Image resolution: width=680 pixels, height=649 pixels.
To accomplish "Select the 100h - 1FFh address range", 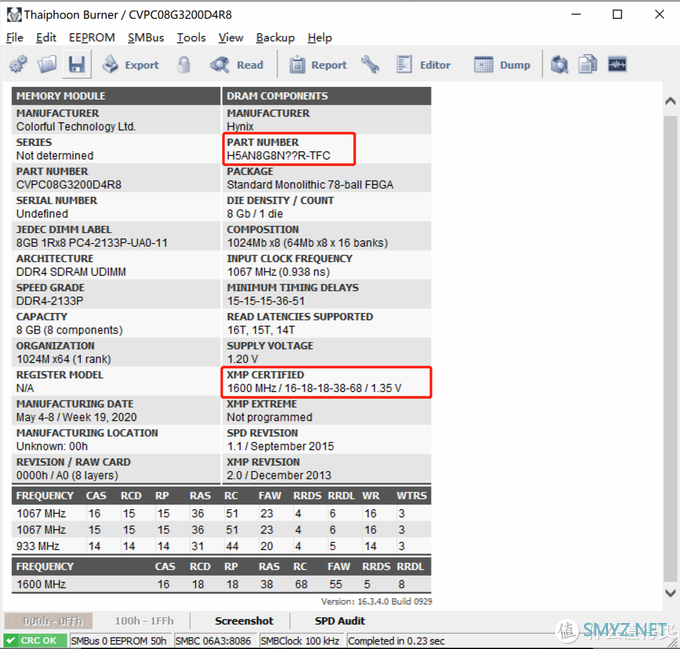I will [144, 621].
